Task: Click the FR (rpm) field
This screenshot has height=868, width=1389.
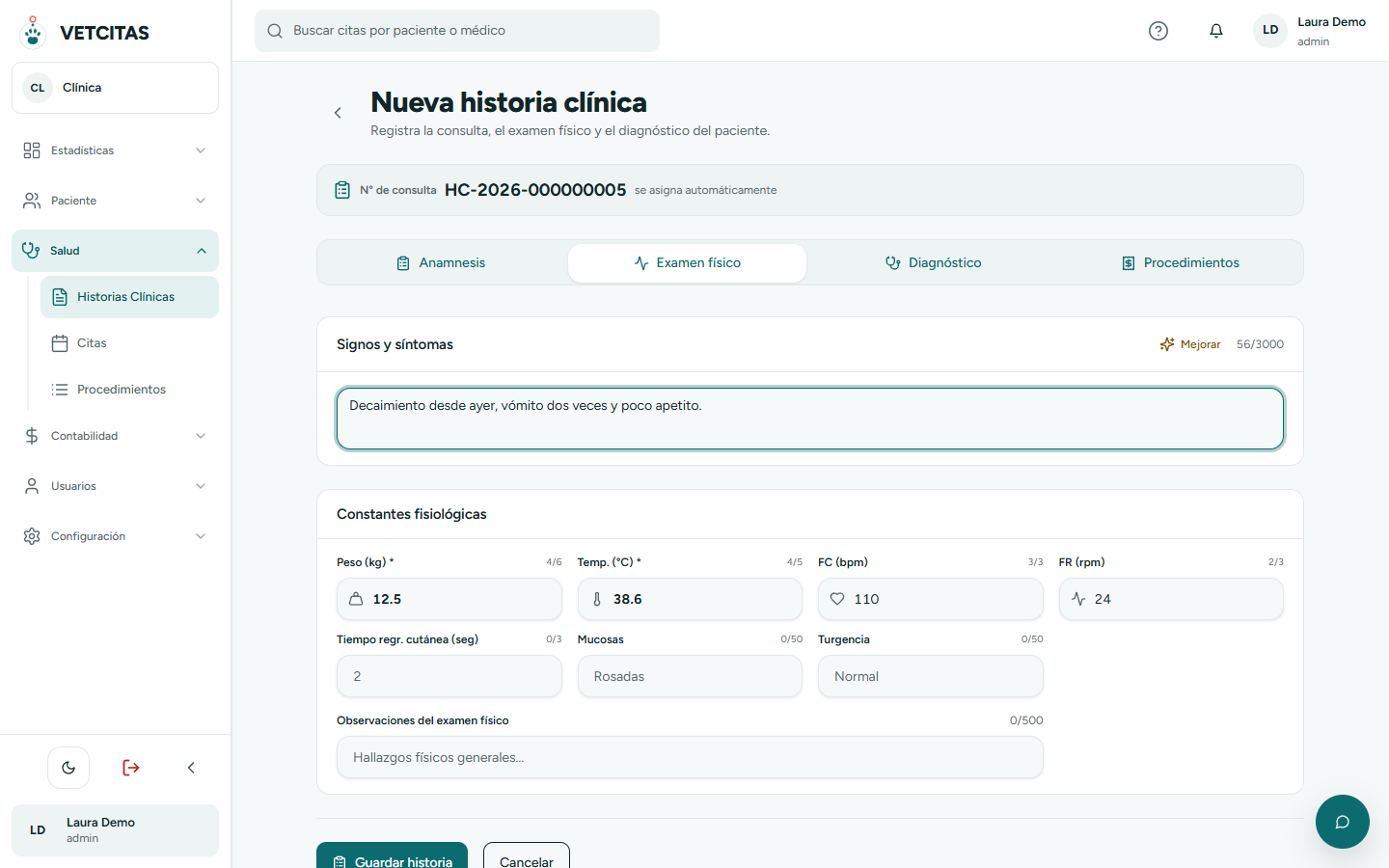Action: point(1171,599)
